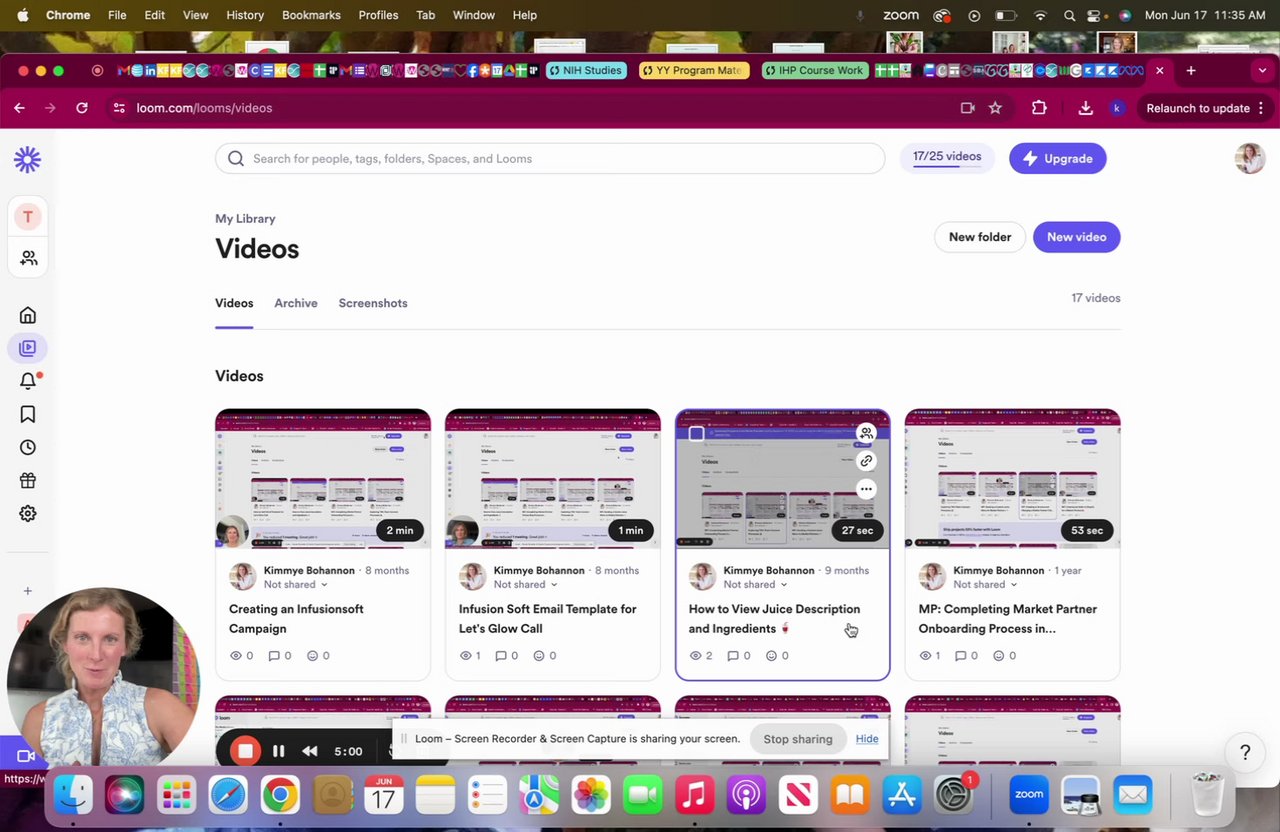This screenshot has width=1280, height=832.
Task: Open the help question mark button
Action: pos(1245,752)
